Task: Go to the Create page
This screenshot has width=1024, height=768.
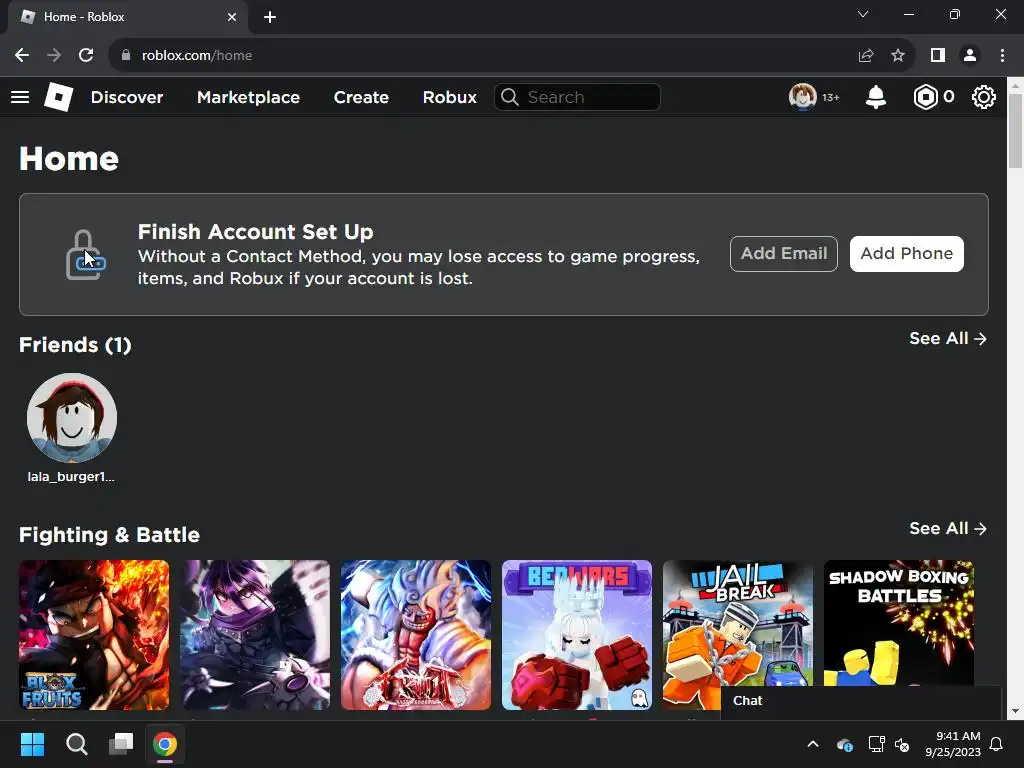Action: (361, 97)
